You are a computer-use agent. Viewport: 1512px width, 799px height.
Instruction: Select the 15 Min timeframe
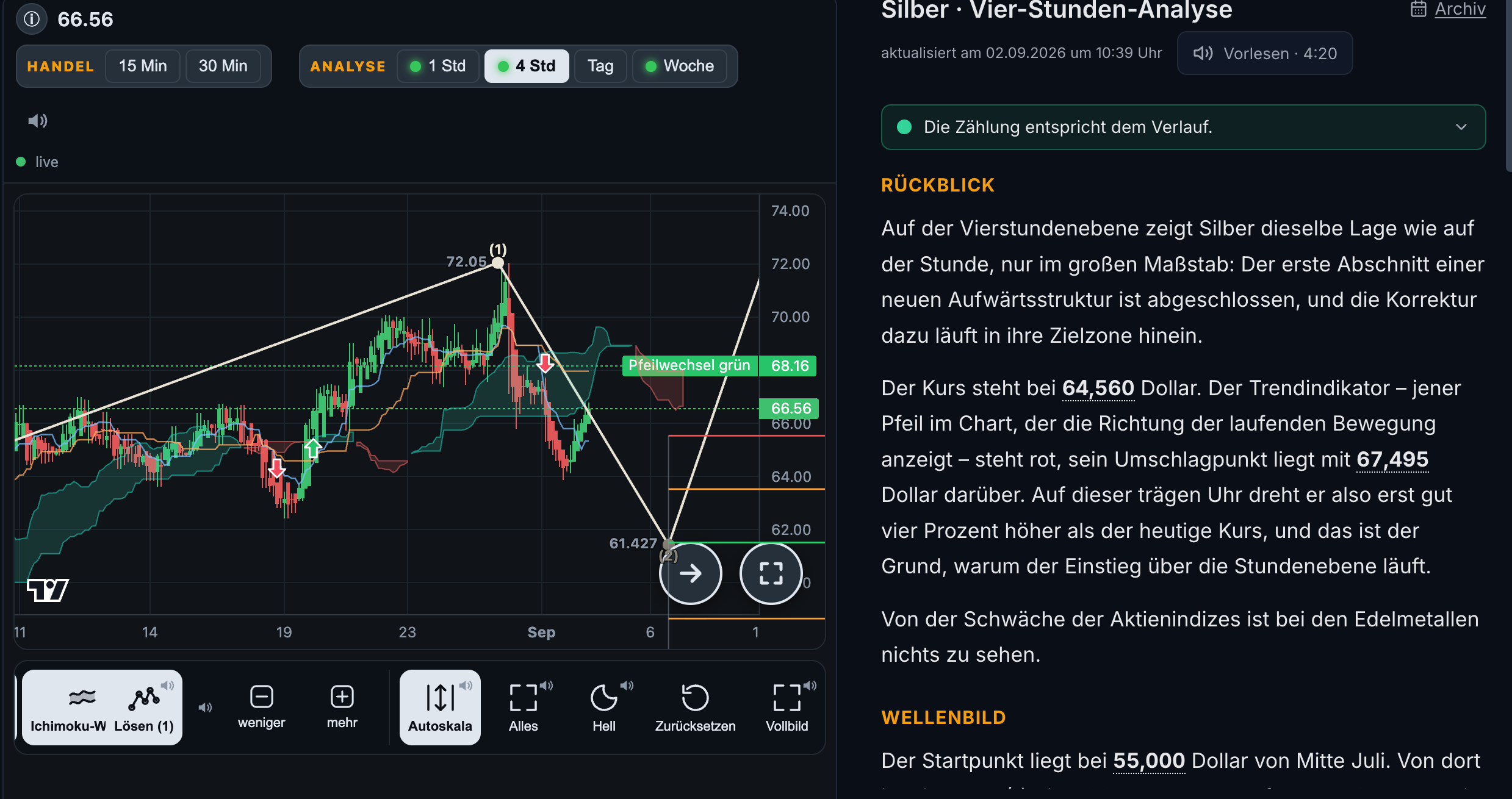click(x=143, y=66)
